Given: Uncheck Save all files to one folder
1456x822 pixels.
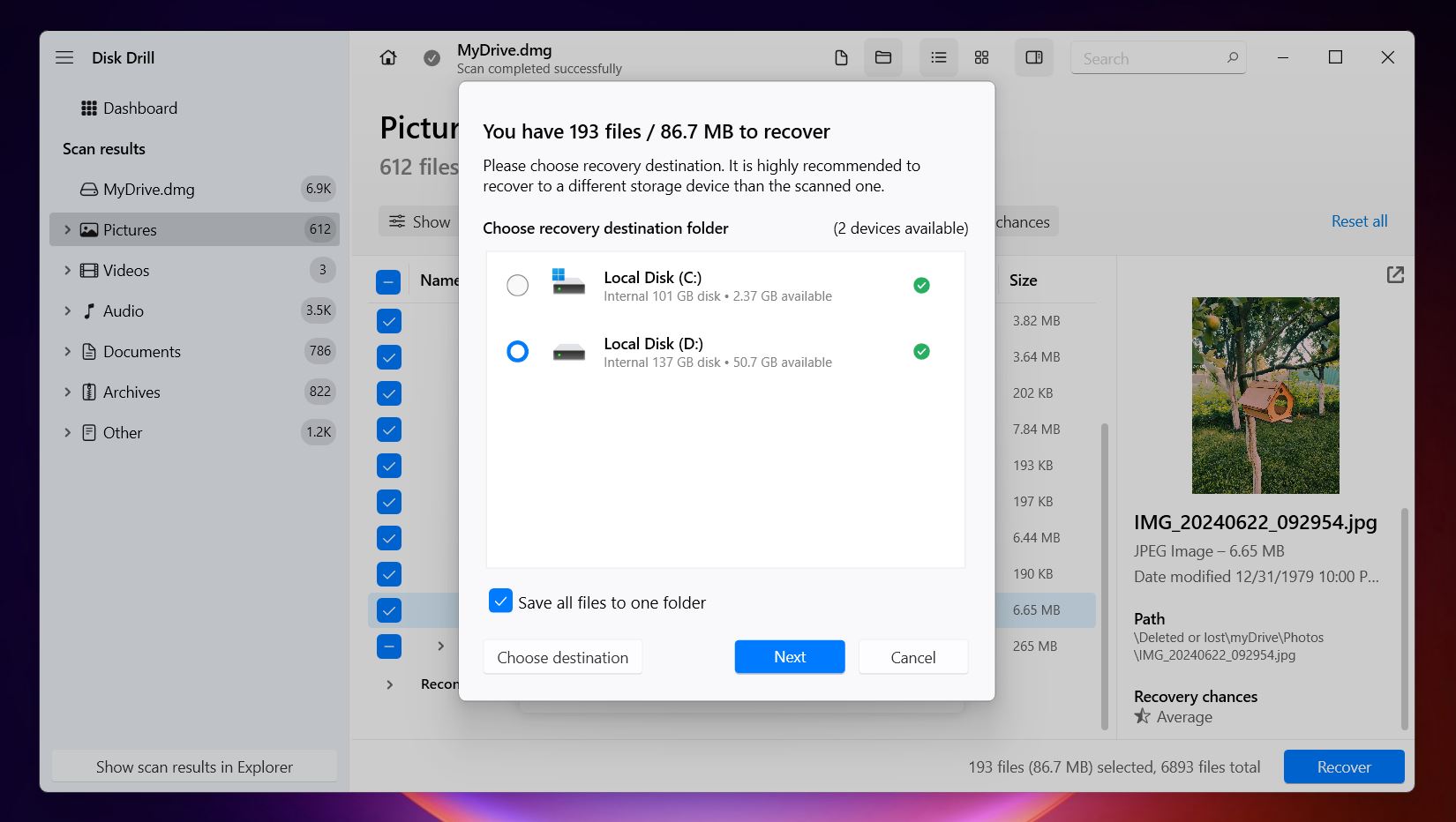Looking at the screenshot, I should pyautogui.click(x=500, y=602).
